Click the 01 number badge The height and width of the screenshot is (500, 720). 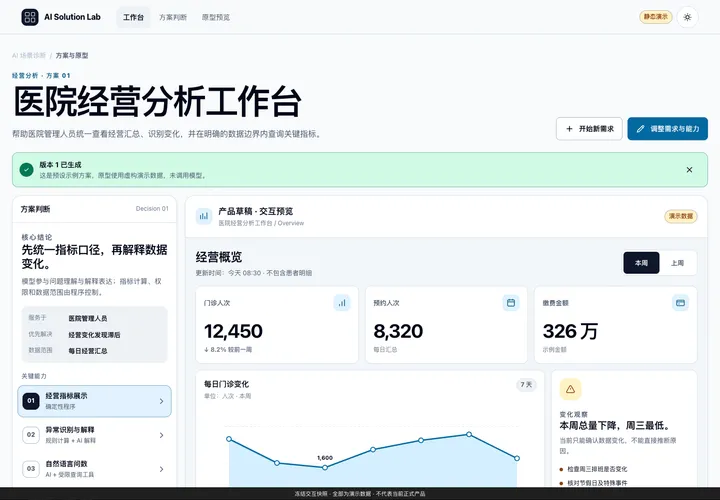coord(31,401)
